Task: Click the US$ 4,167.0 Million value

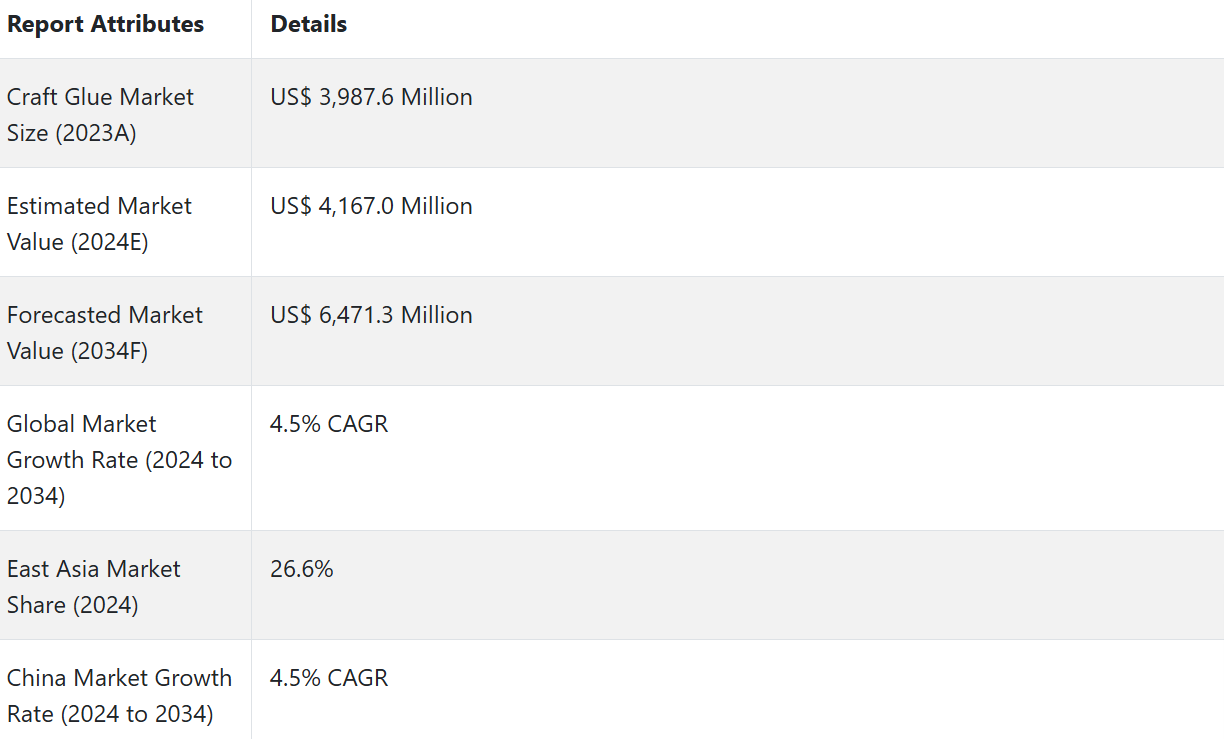Action: pos(371,206)
